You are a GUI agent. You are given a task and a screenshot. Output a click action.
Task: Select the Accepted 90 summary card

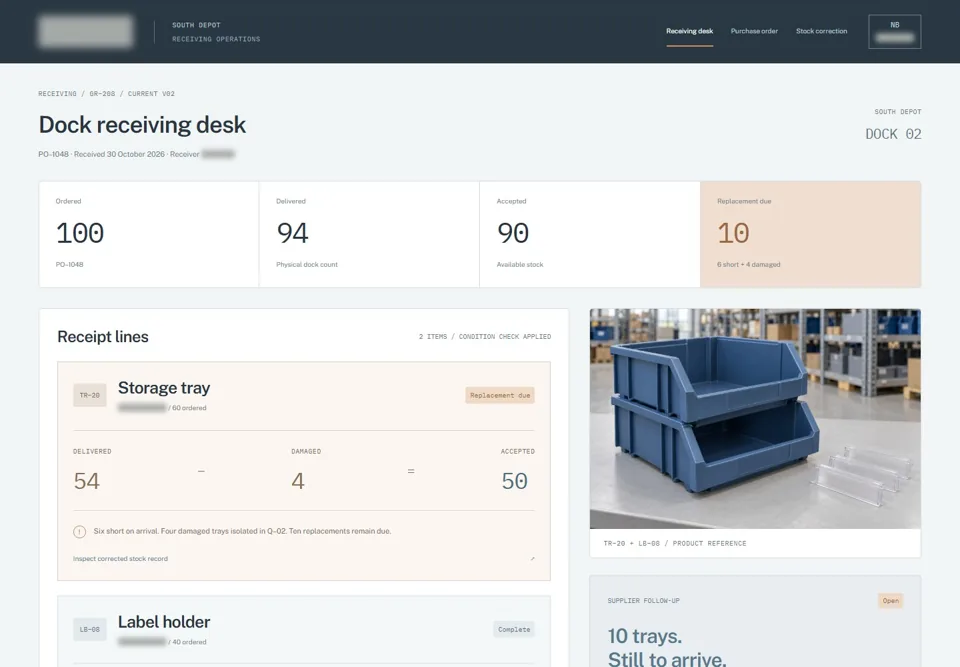[x=590, y=234]
